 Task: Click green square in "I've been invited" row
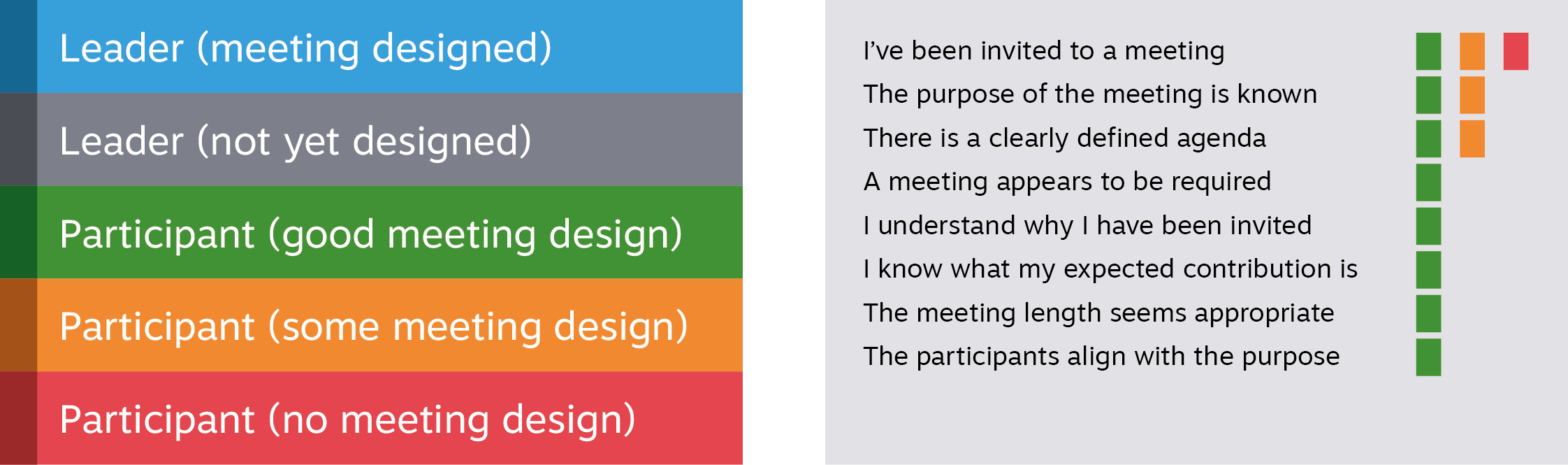click(1428, 51)
